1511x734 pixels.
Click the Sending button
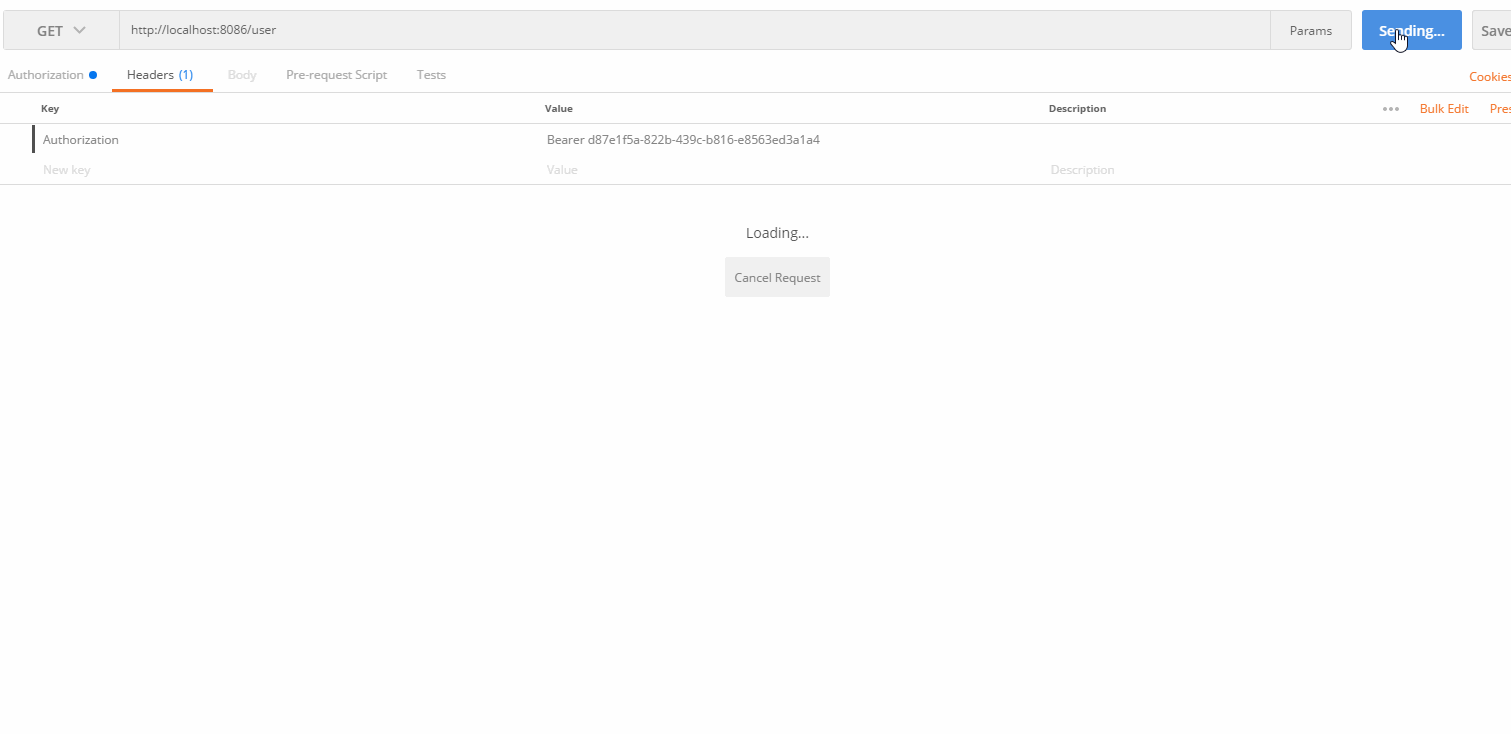(x=1411, y=29)
